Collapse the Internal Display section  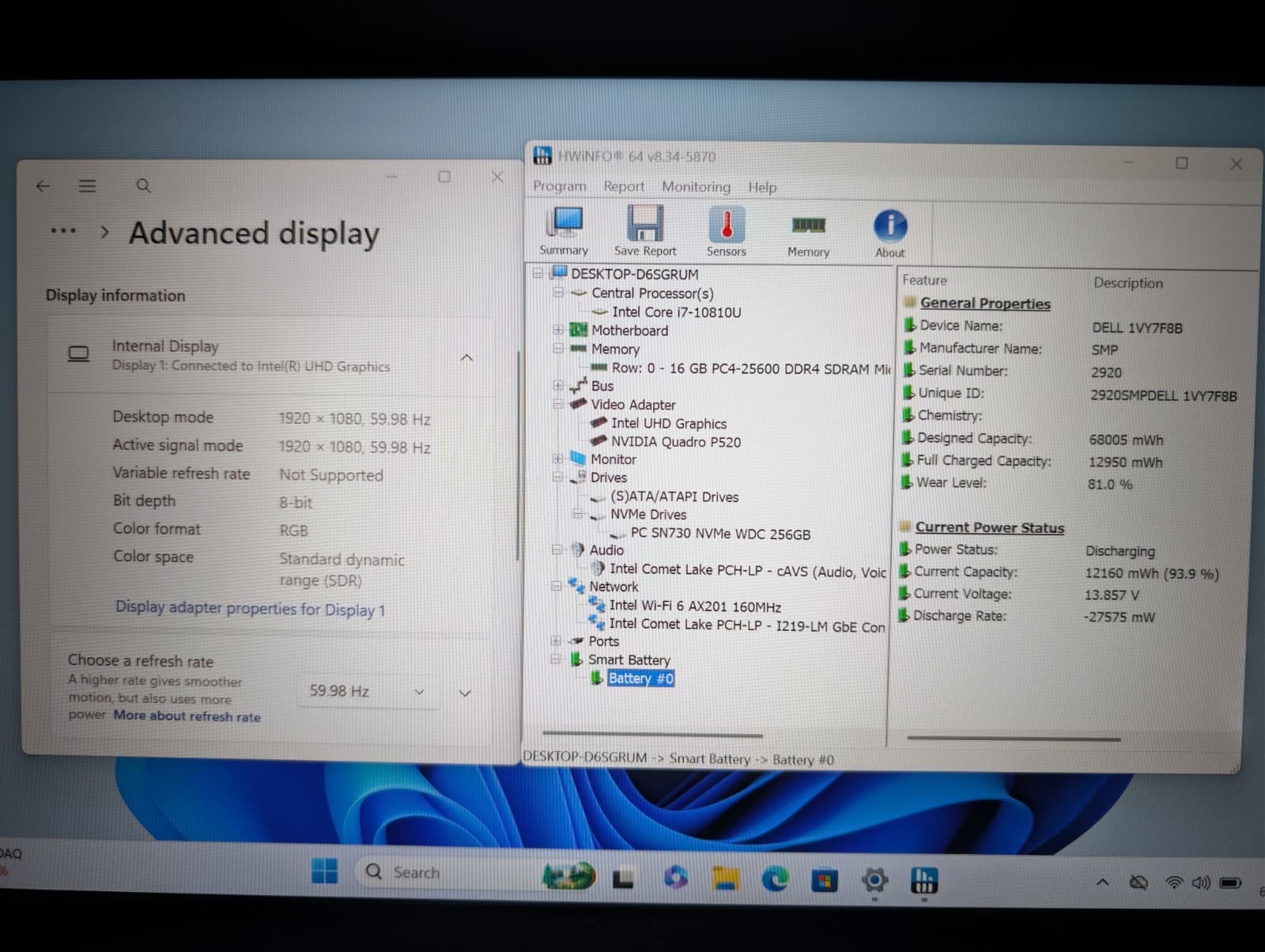pos(466,357)
